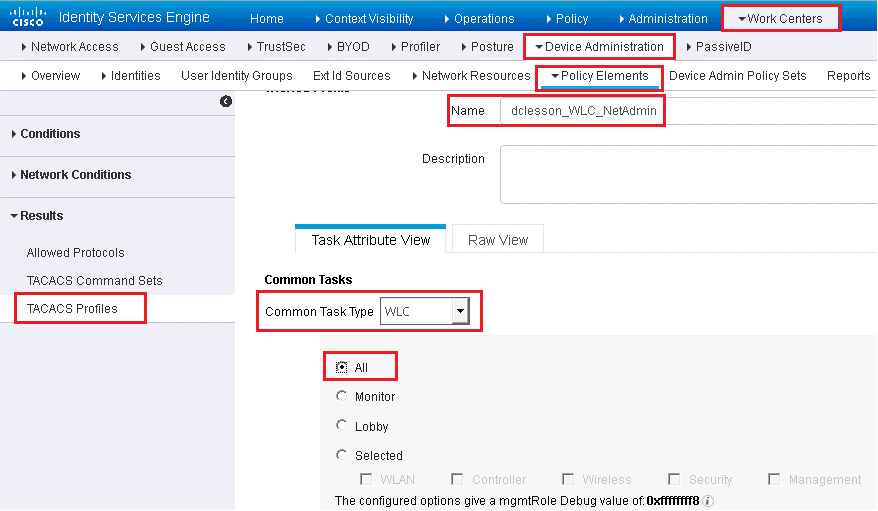Open User Identity Groups

[237, 76]
